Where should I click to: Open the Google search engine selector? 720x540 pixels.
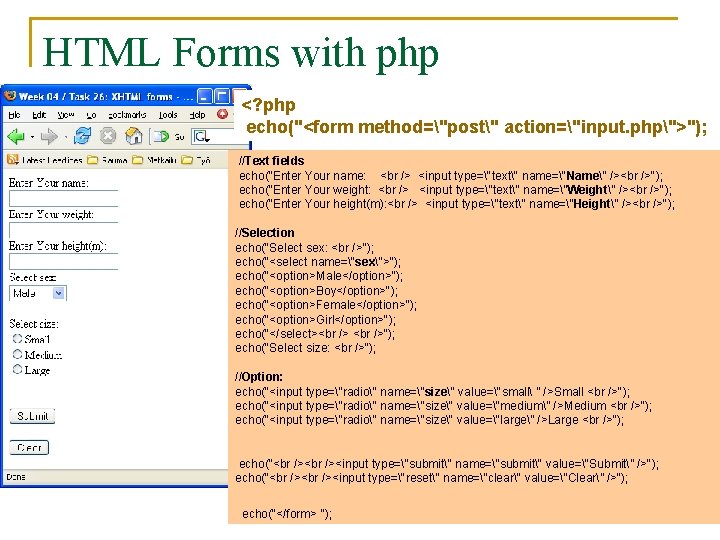point(202,136)
